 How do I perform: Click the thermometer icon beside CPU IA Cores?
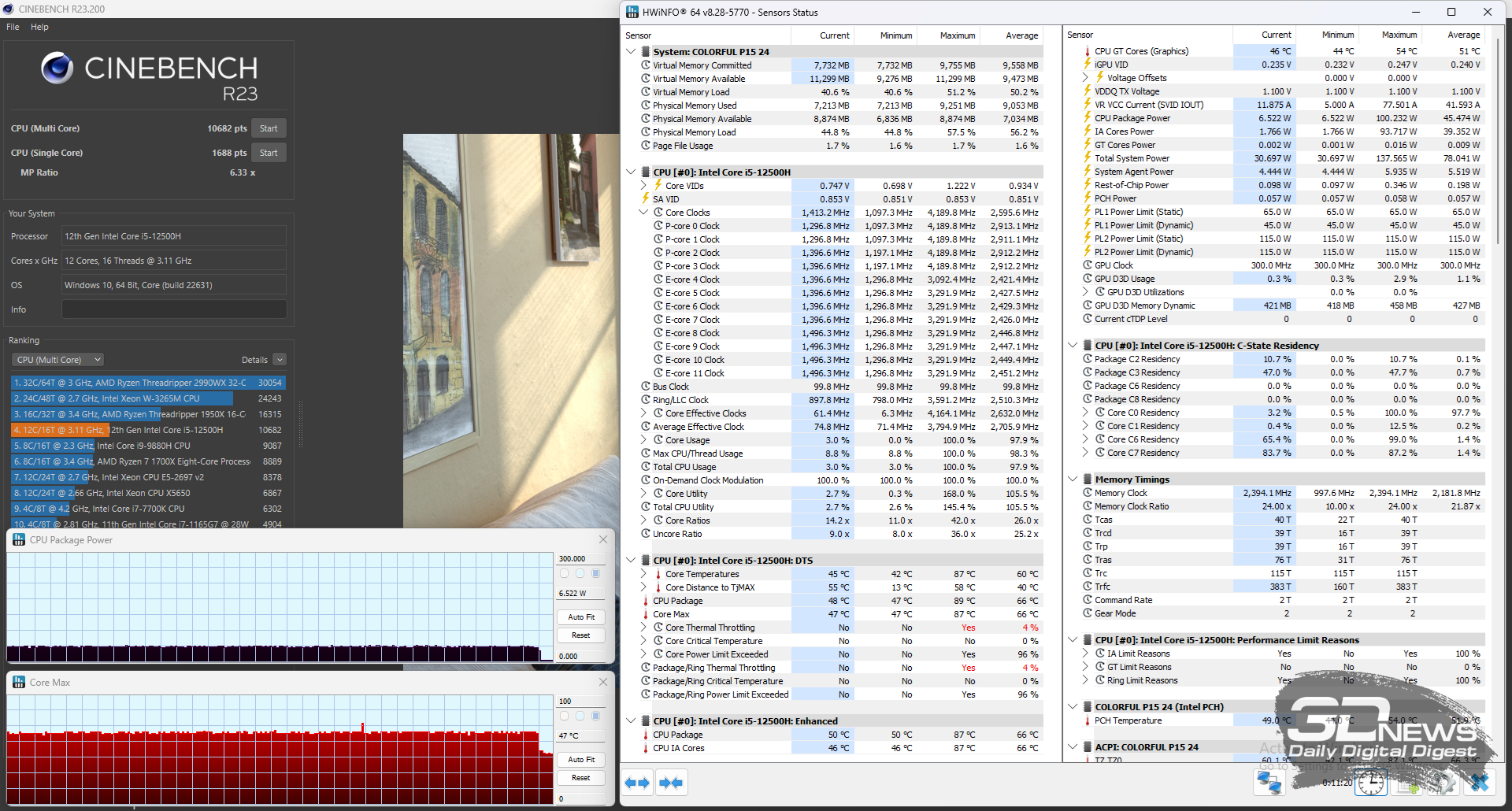tap(646, 748)
